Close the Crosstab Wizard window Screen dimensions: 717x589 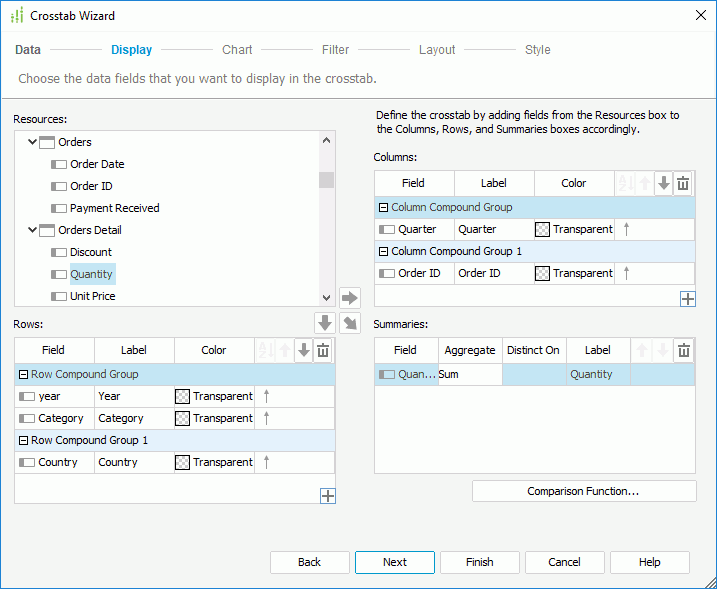coord(700,15)
